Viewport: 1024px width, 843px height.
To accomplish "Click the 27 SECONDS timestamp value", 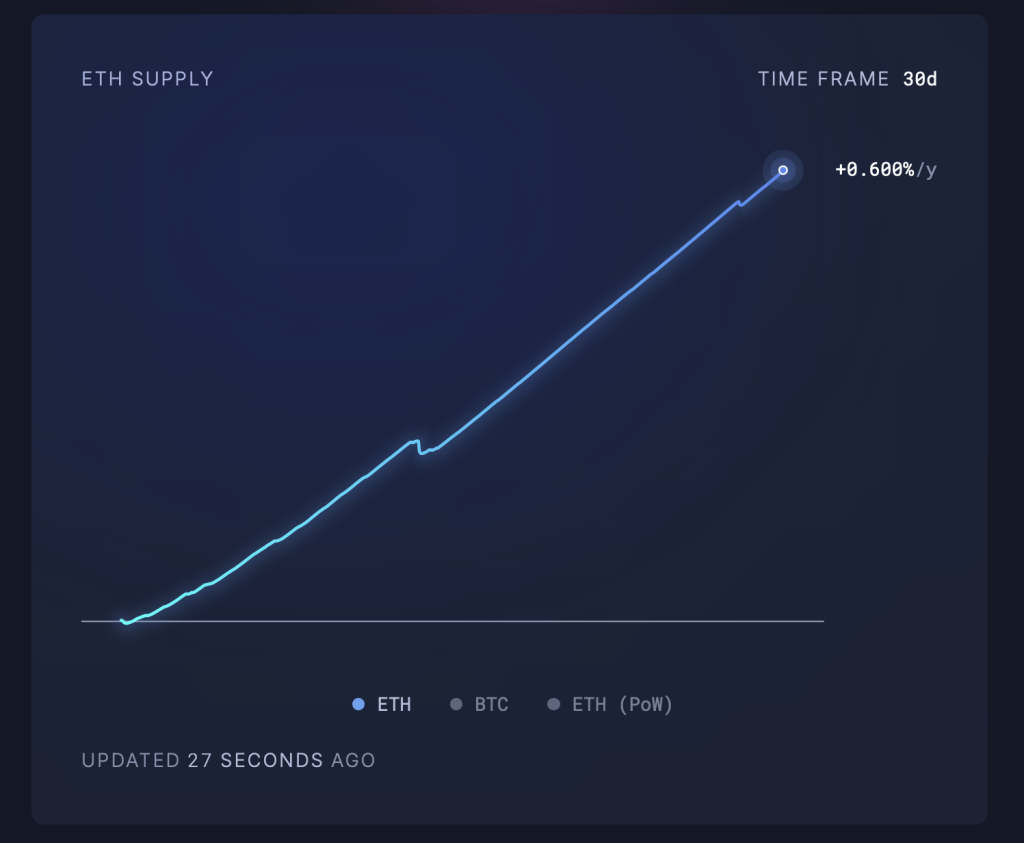I will pyautogui.click(x=255, y=760).
